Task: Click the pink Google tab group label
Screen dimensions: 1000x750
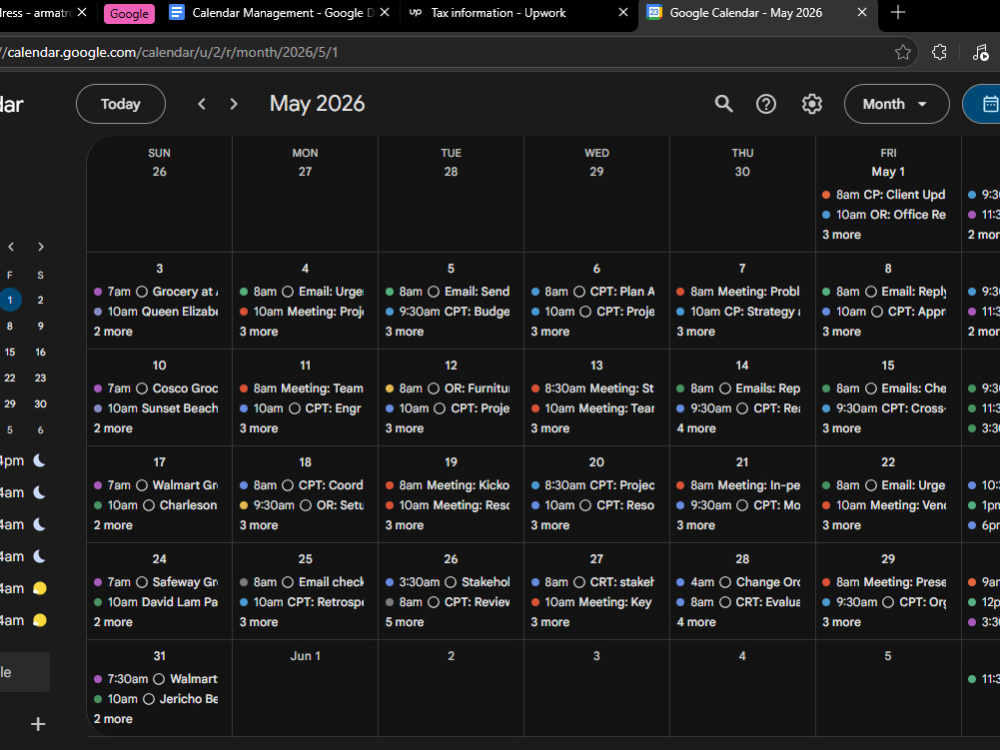Action: point(129,13)
